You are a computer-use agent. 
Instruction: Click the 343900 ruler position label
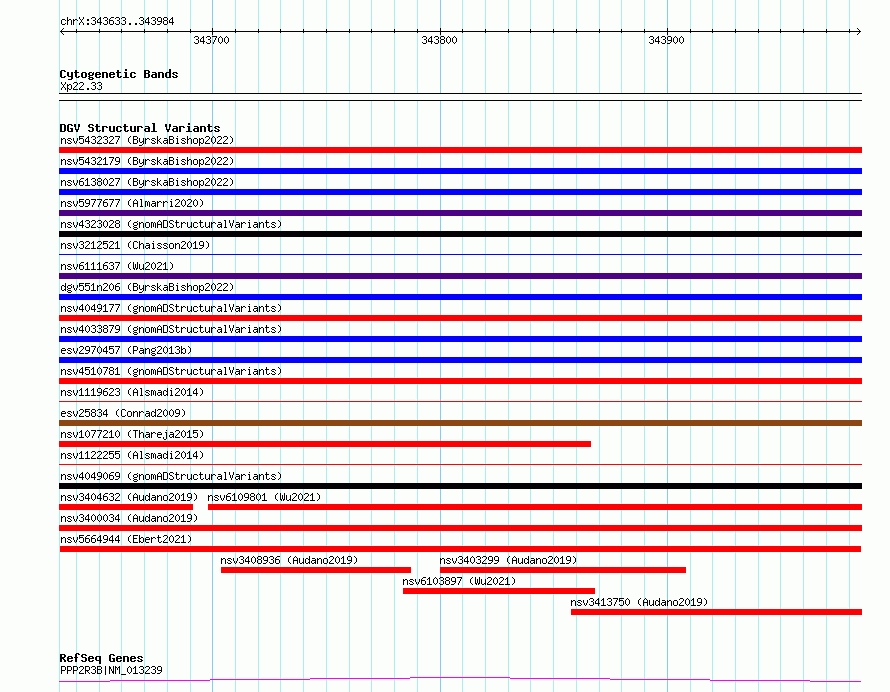666,40
